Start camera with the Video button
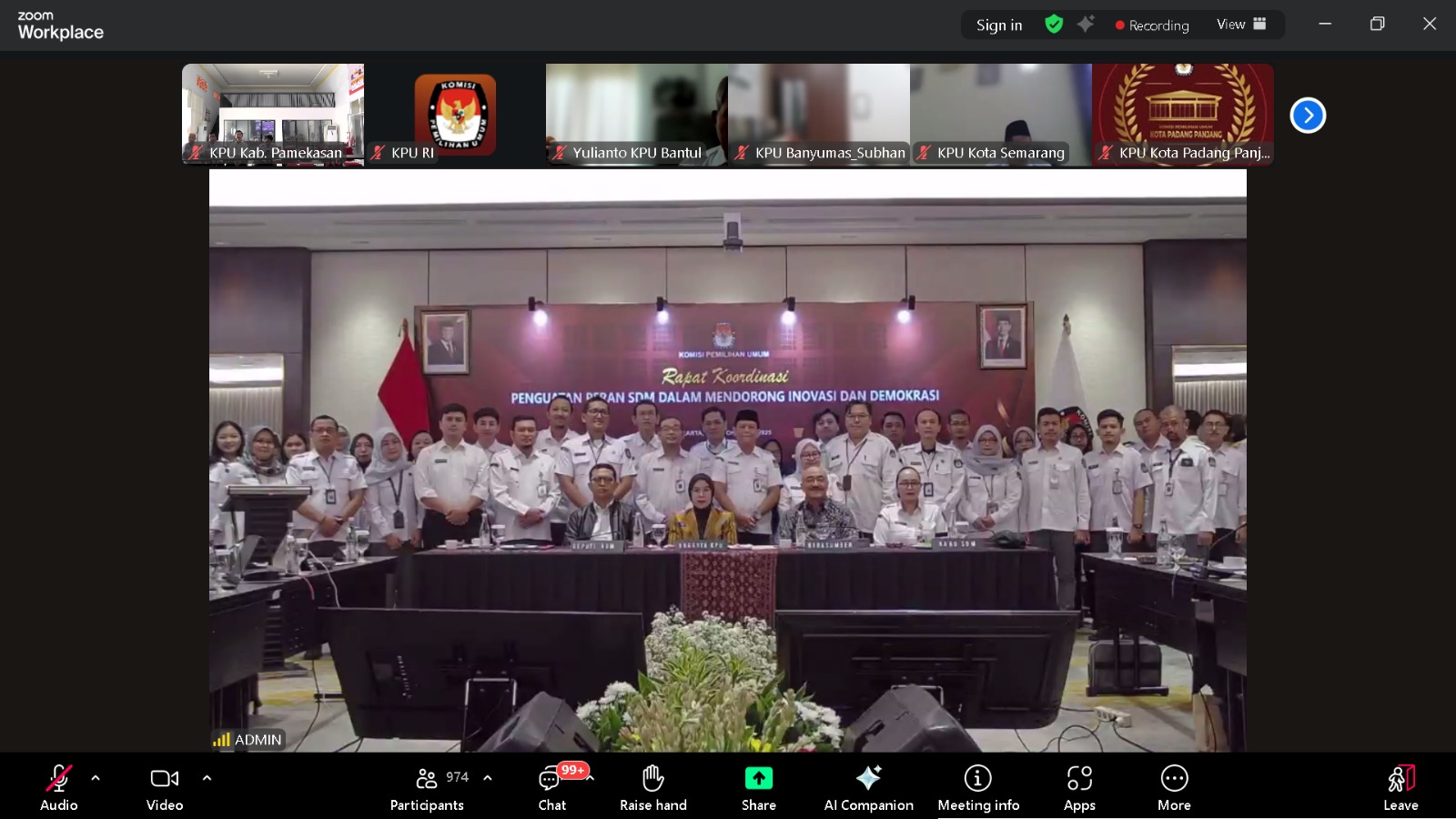The image size is (1456, 819). pyautogui.click(x=165, y=786)
